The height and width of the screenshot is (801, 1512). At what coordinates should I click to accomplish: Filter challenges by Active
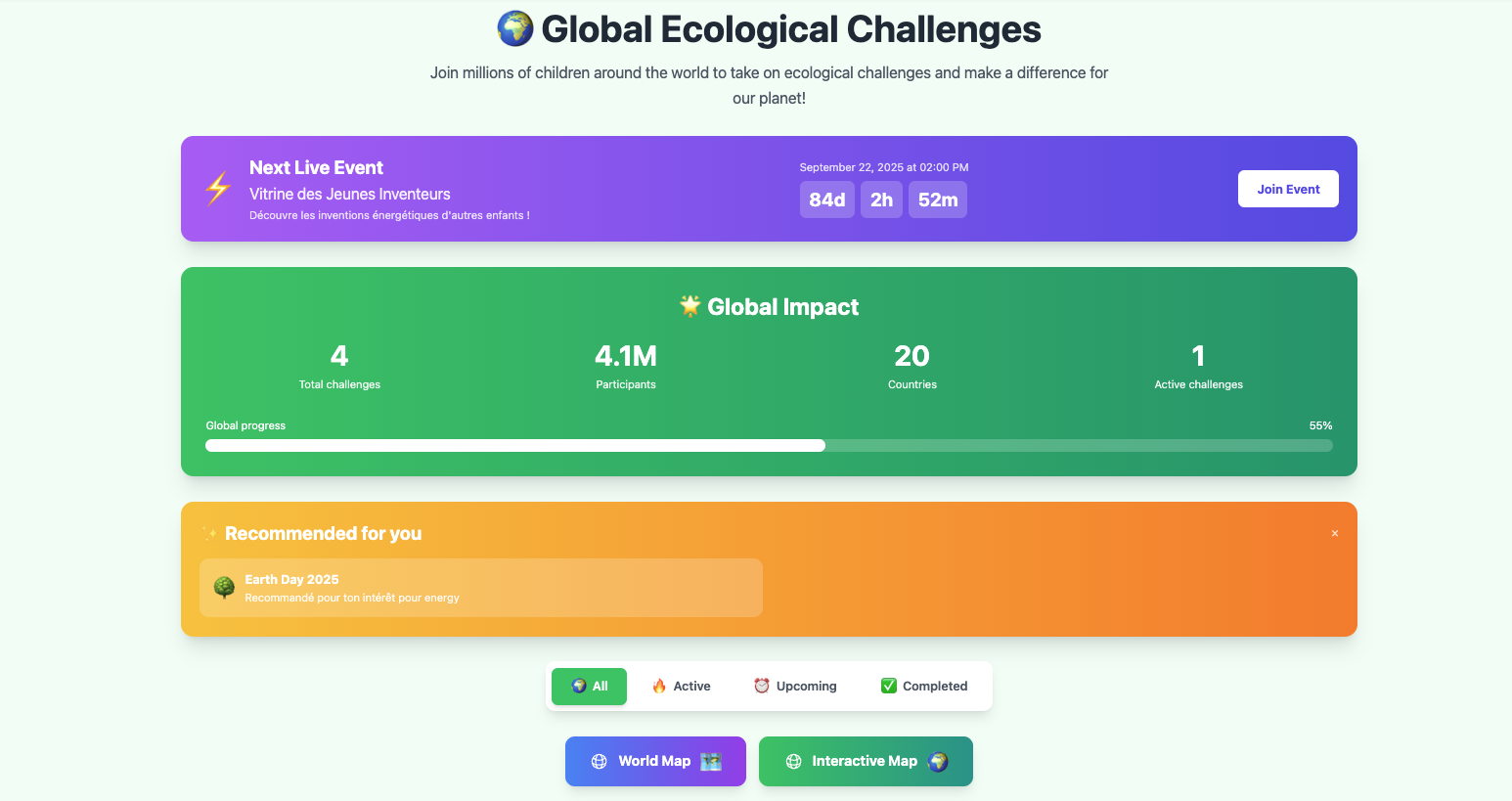coord(681,687)
